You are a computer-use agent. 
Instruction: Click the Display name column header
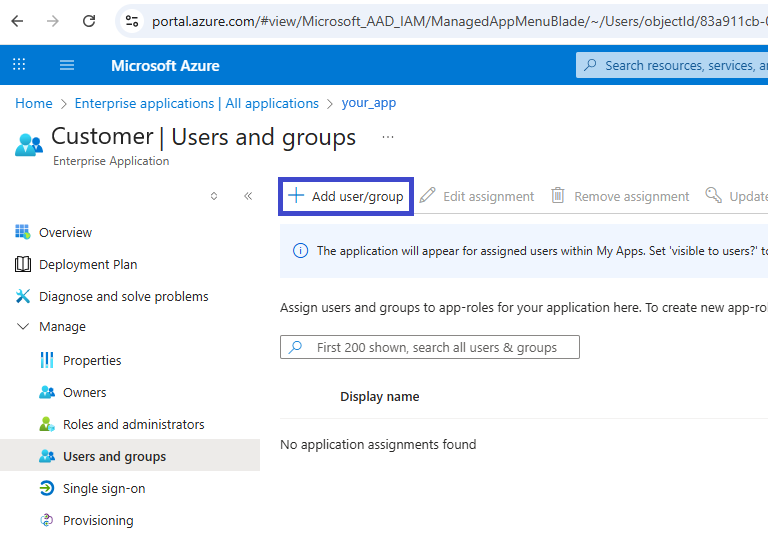click(380, 397)
